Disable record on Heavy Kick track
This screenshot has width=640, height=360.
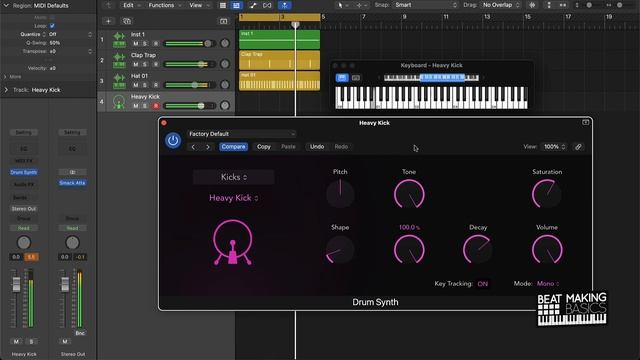(x=156, y=106)
